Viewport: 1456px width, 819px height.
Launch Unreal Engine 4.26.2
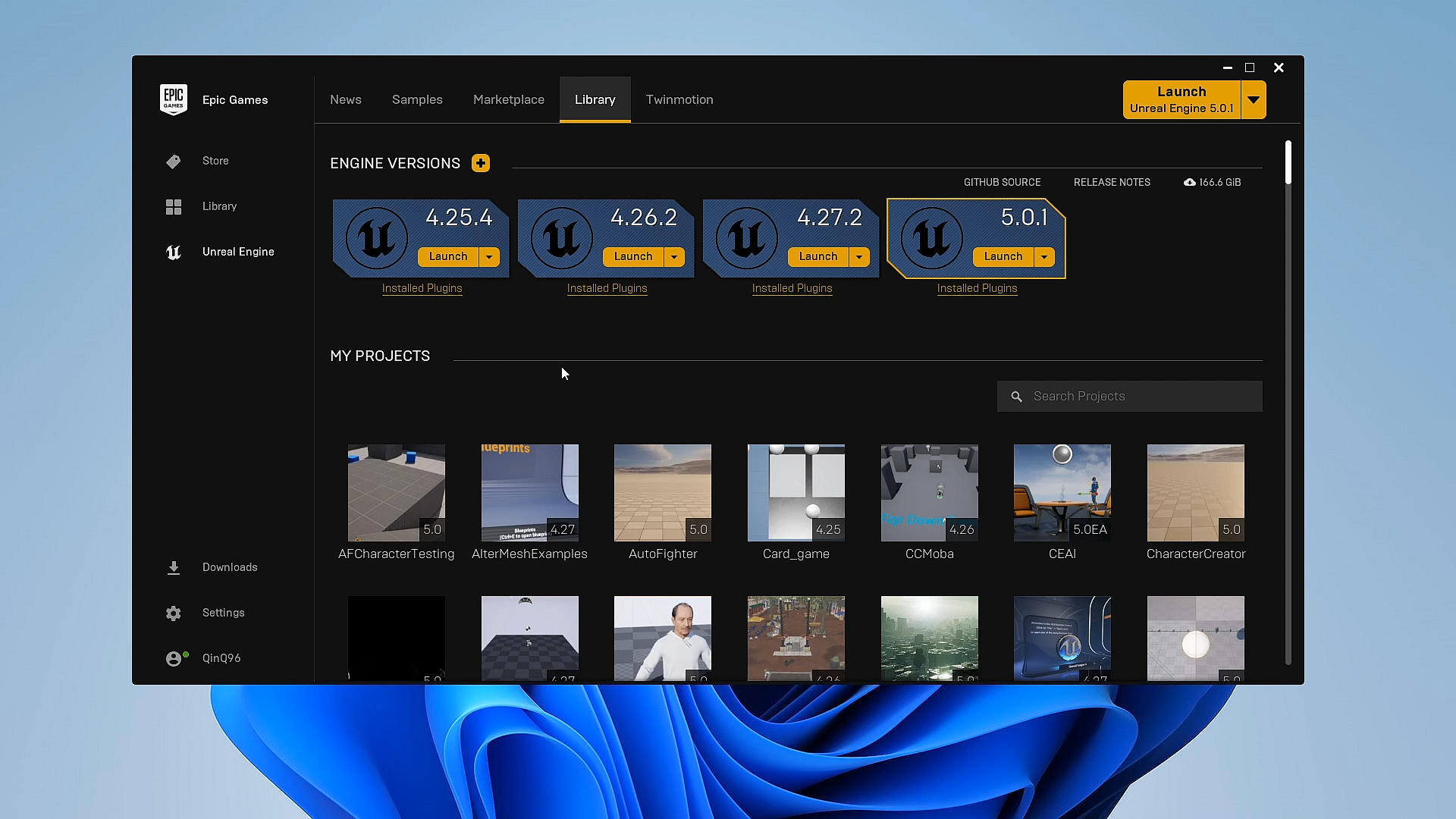(633, 257)
